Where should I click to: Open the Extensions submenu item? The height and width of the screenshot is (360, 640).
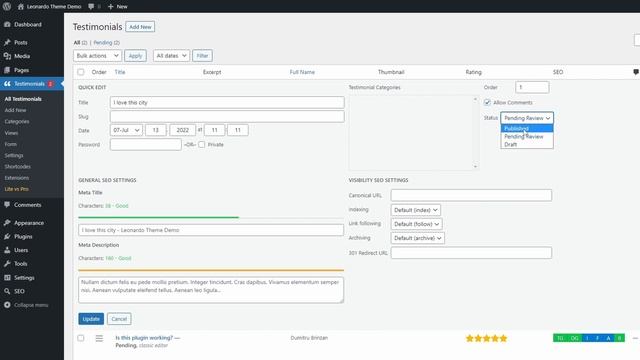point(17,178)
